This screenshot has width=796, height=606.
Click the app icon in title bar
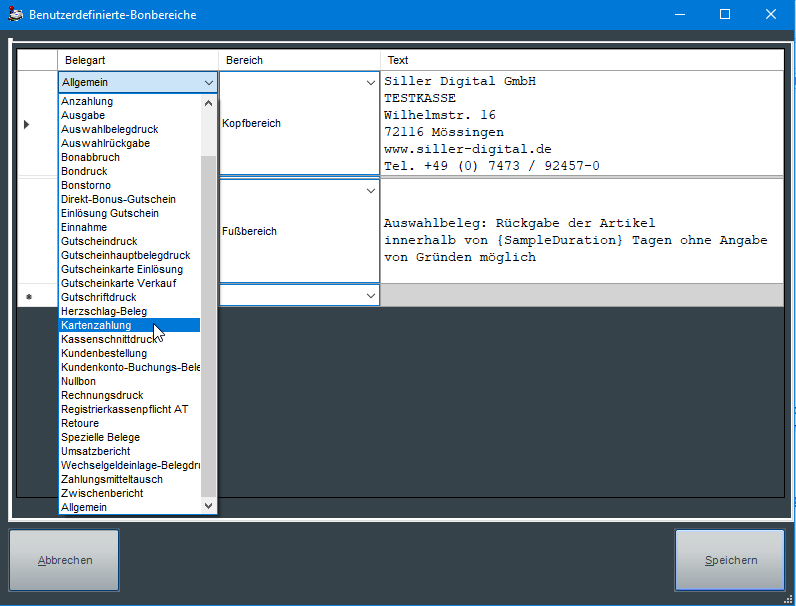[x=15, y=15]
